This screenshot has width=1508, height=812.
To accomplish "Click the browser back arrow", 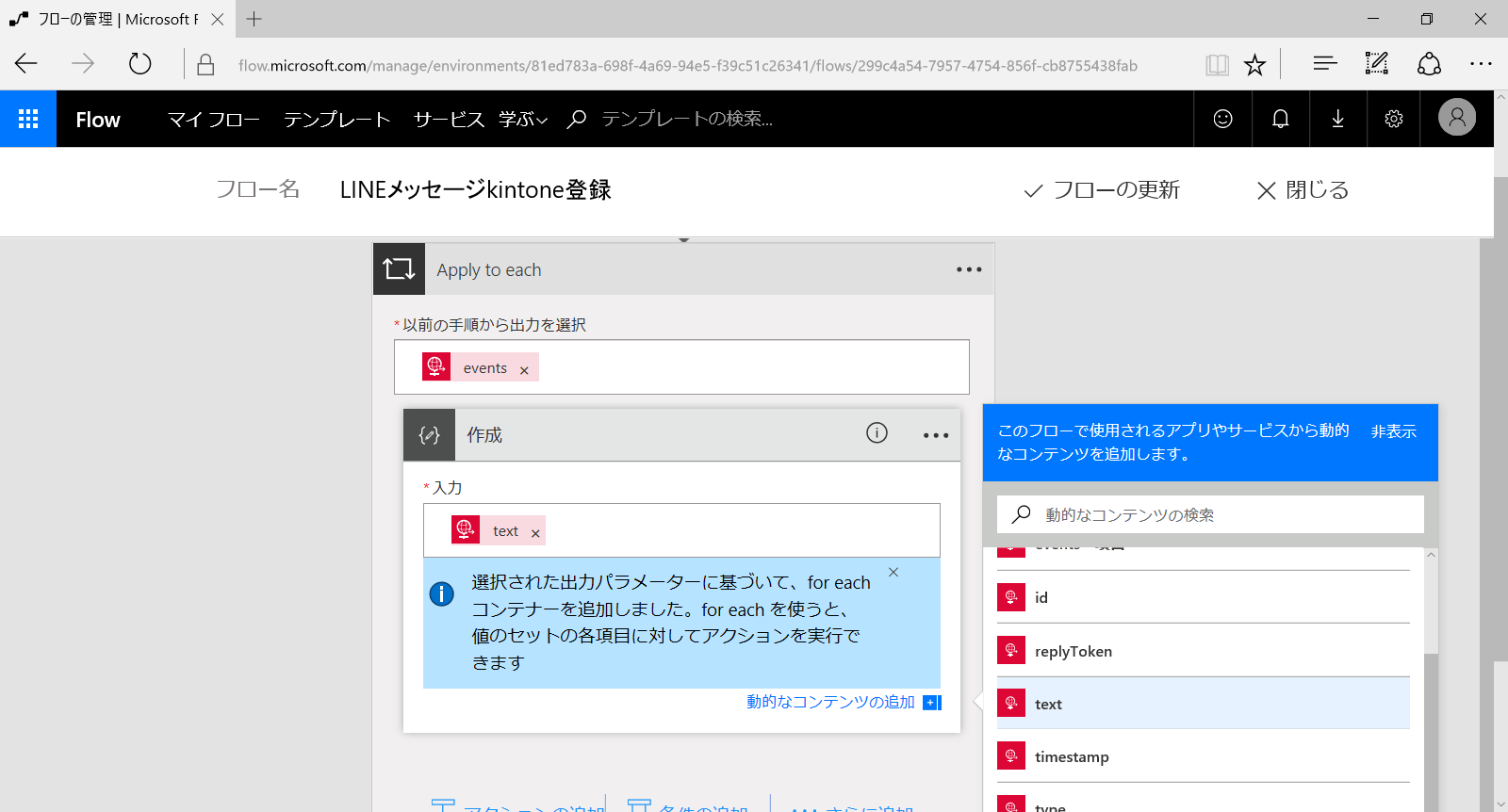I will 26,64.
